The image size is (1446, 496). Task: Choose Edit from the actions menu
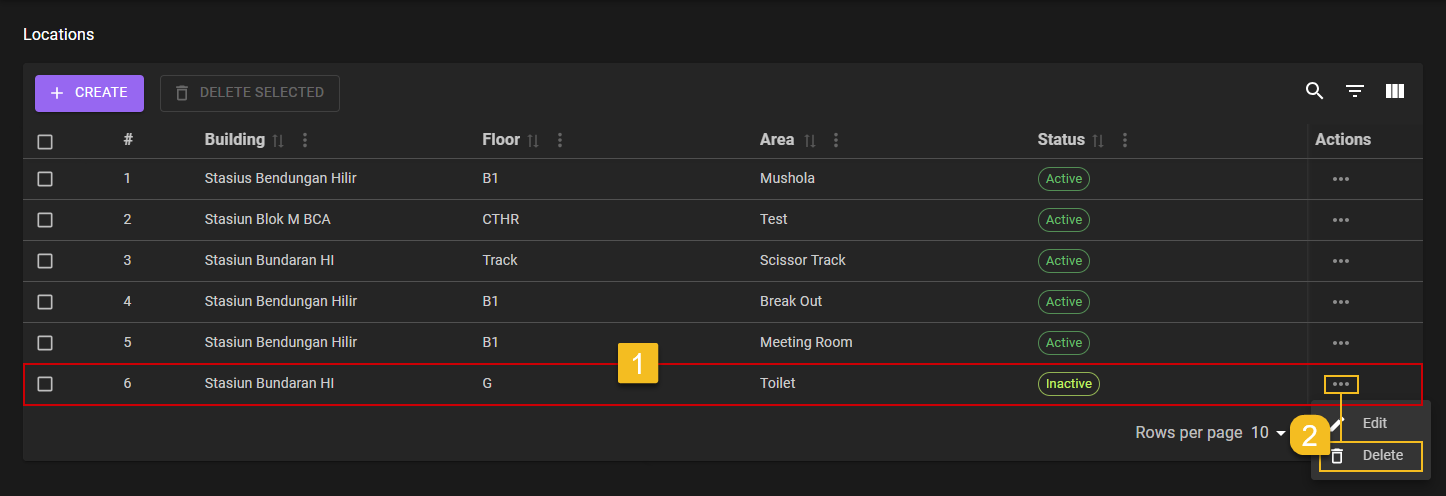coord(1374,423)
